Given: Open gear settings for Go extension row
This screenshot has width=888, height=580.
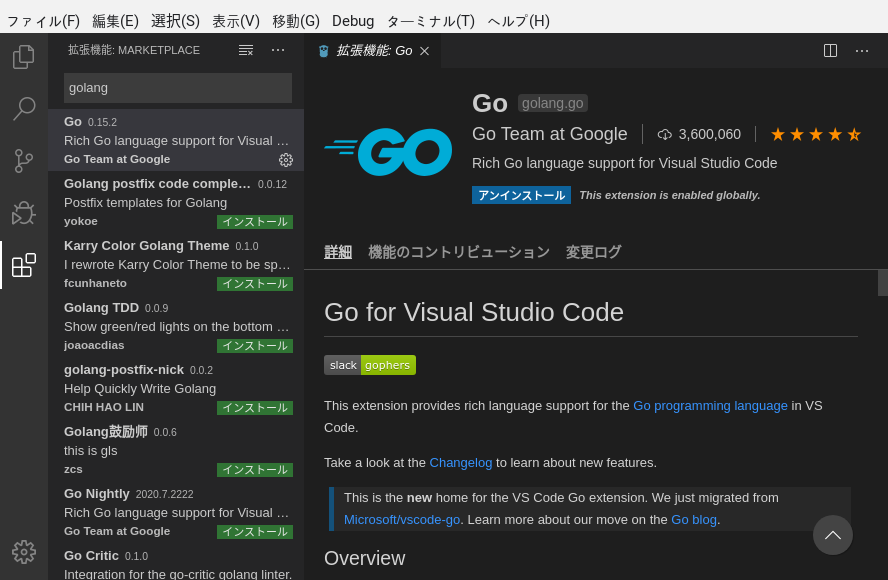Looking at the screenshot, I should point(286,160).
